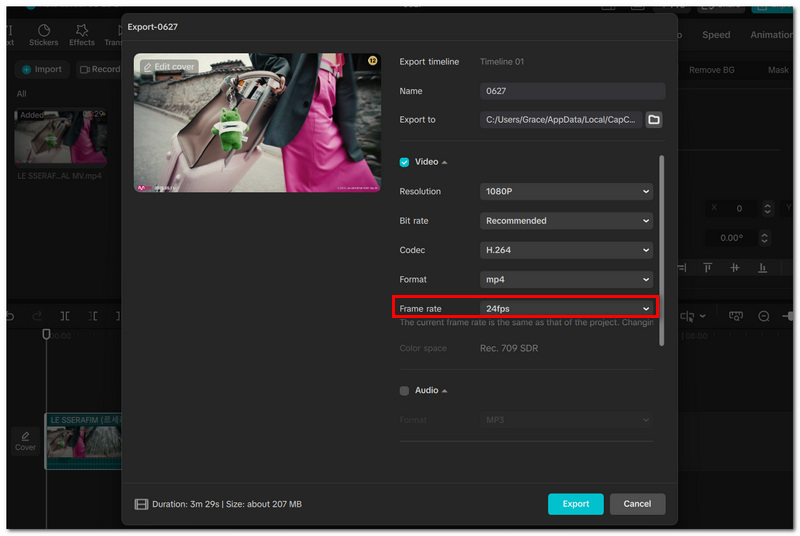Click the Timeline 01 text
800x536 pixels.
502,62
